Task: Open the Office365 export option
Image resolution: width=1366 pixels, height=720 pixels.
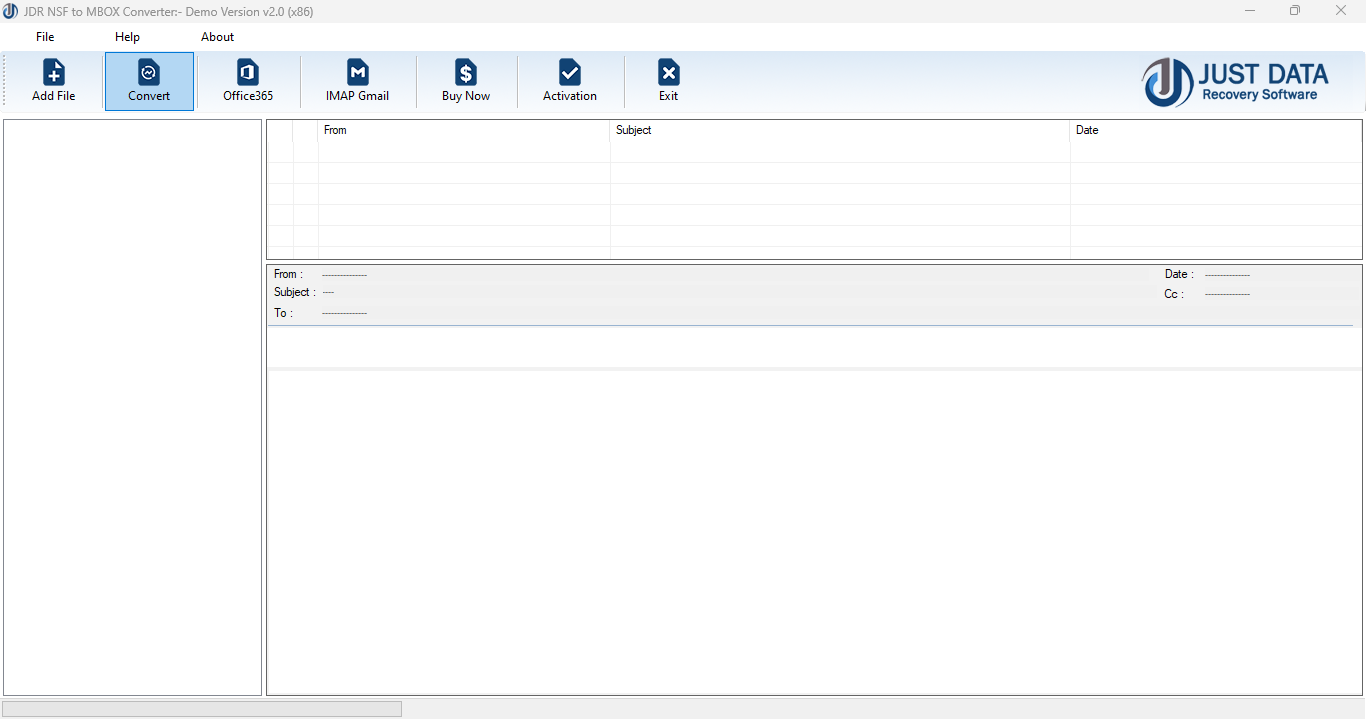Action: coord(248,81)
